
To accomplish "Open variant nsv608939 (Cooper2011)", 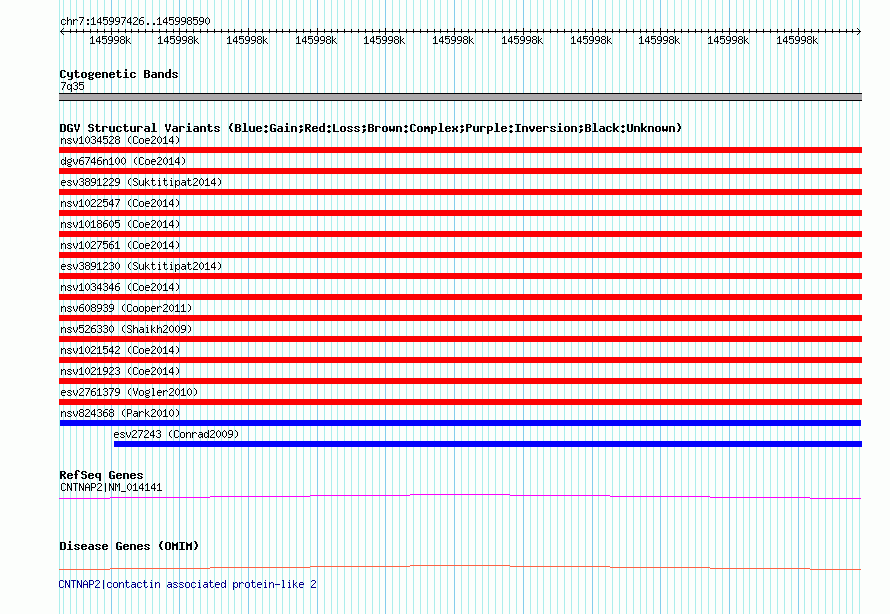I will (126, 308).
